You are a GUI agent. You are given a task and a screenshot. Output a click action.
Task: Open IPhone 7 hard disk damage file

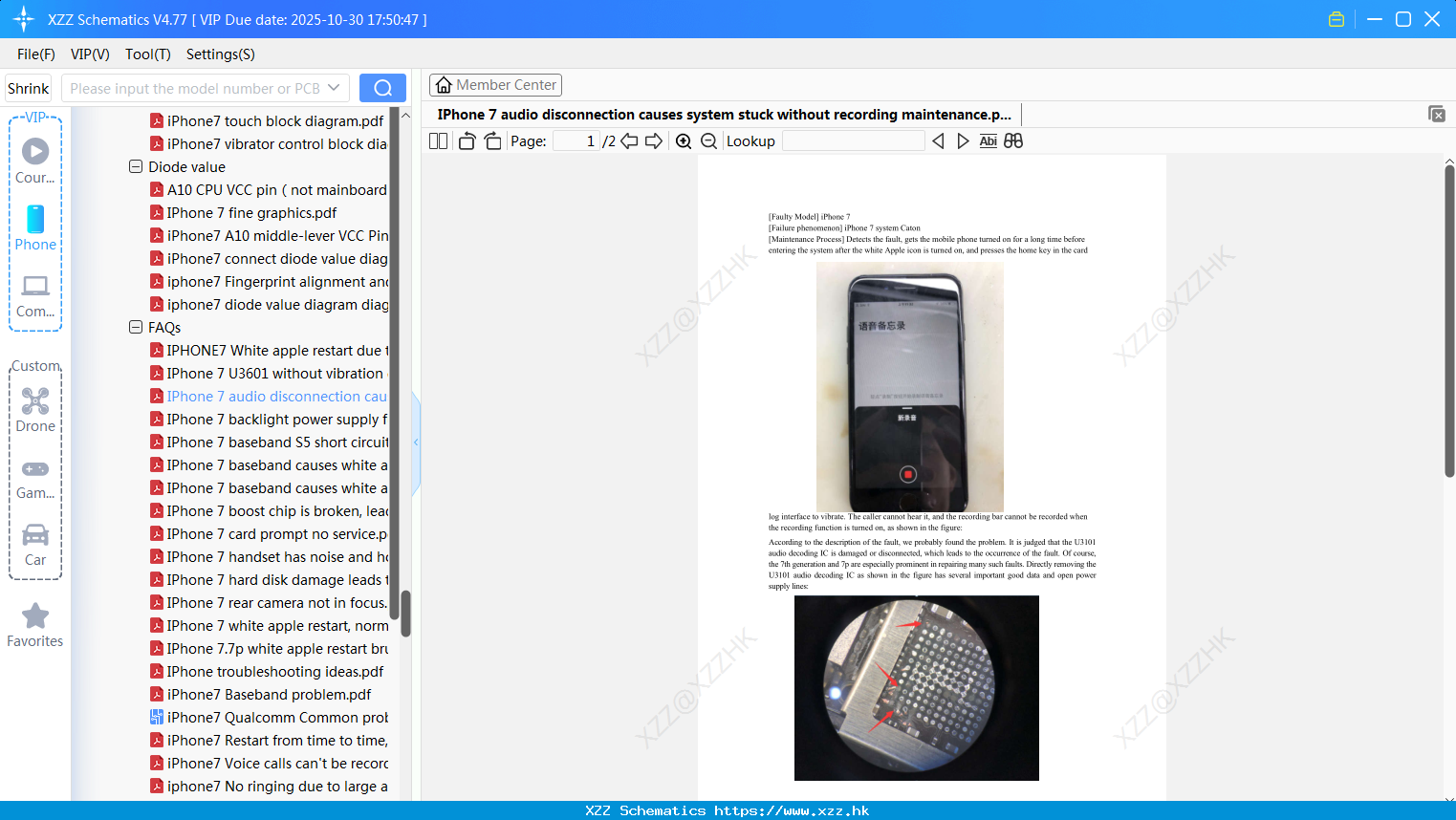pyautogui.click(x=277, y=580)
